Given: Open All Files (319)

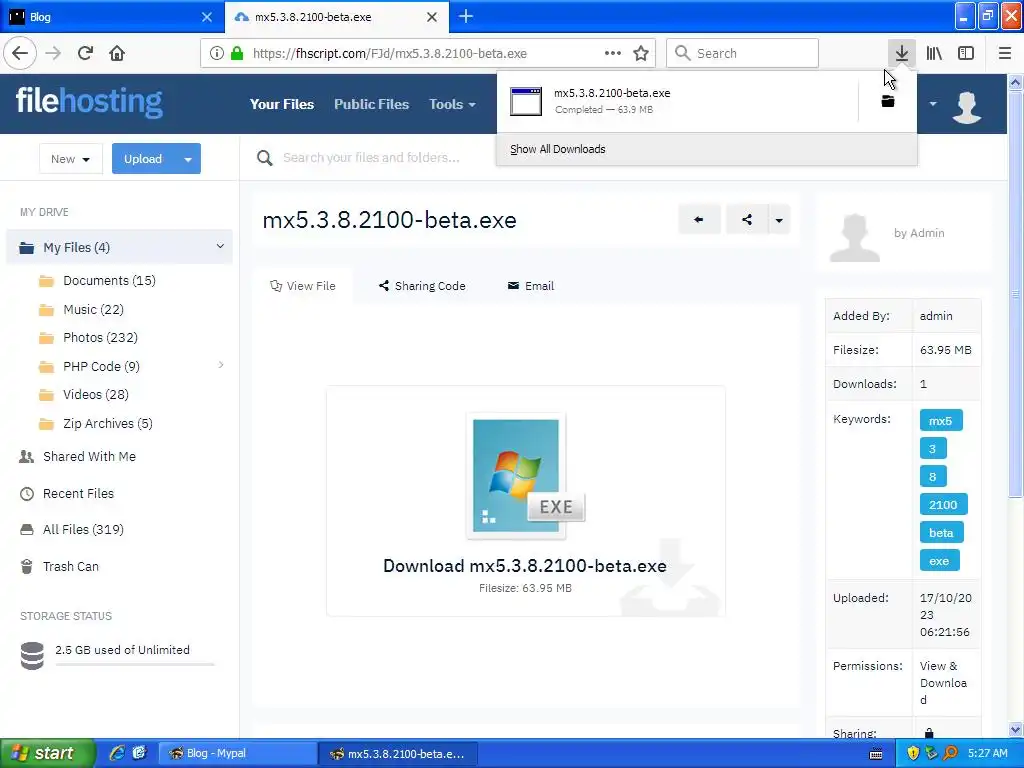Looking at the screenshot, I should click(72, 530).
